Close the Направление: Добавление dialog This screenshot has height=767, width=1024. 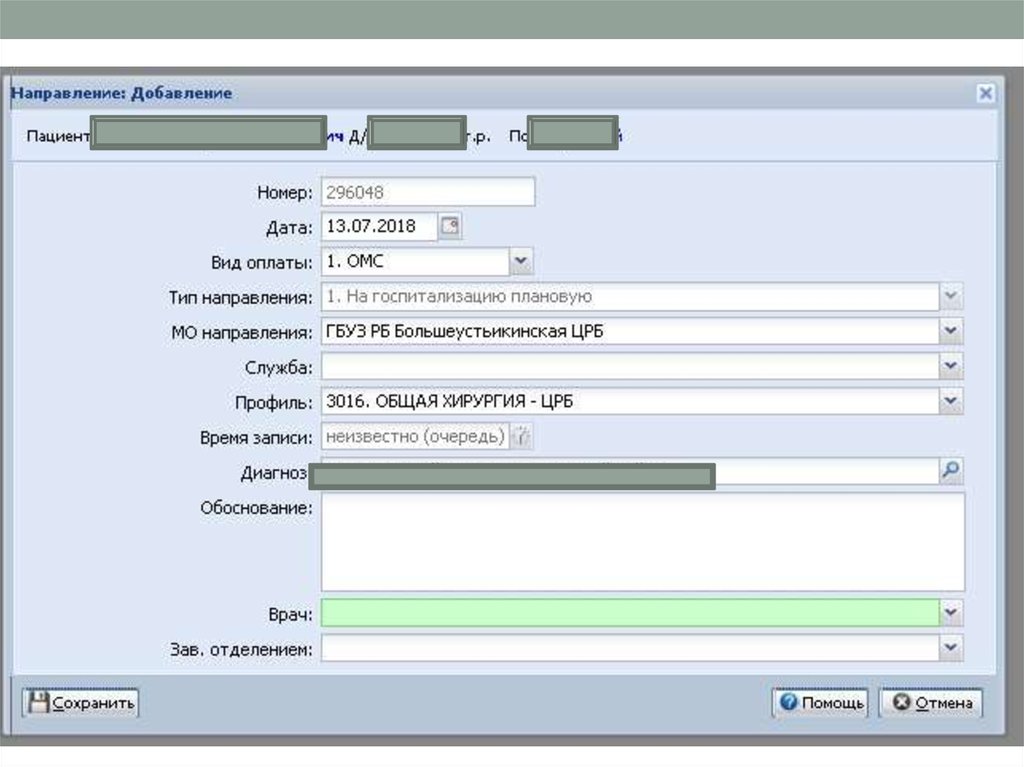(x=985, y=93)
